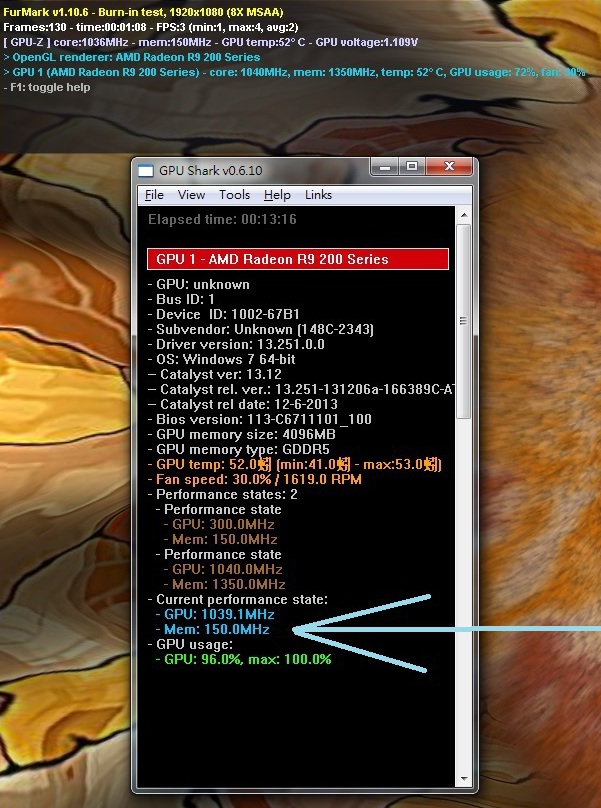
Task: Click the GPU Shark window title icon
Action: 146,171
